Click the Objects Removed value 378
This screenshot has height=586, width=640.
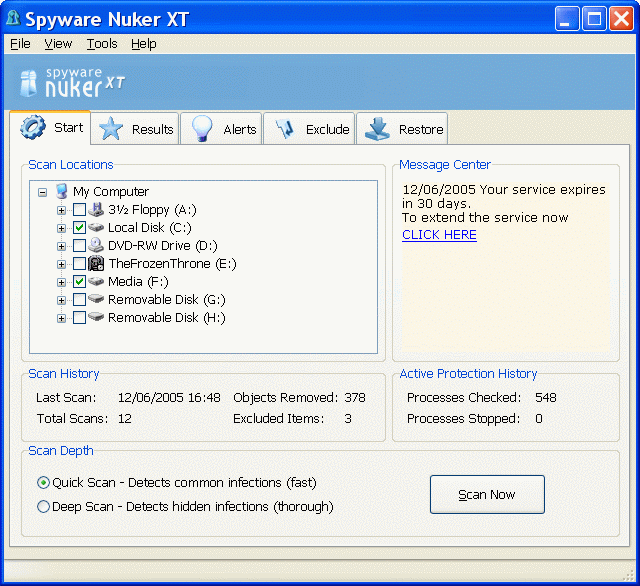point(355,397)
